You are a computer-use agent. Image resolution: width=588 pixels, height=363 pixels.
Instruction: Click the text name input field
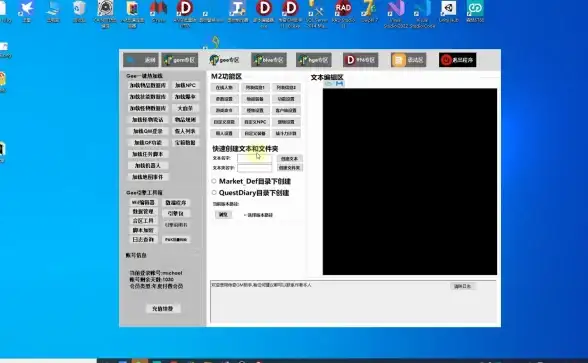click(255, 158)
